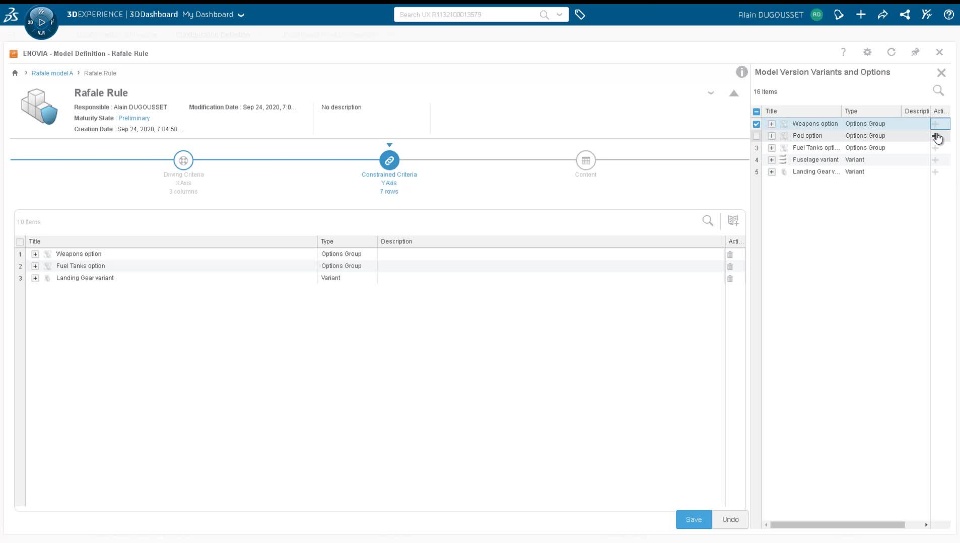Screen dimensions: 960x543
Task: Click the Preliminary maturity state link
Action: pos(134,118)
